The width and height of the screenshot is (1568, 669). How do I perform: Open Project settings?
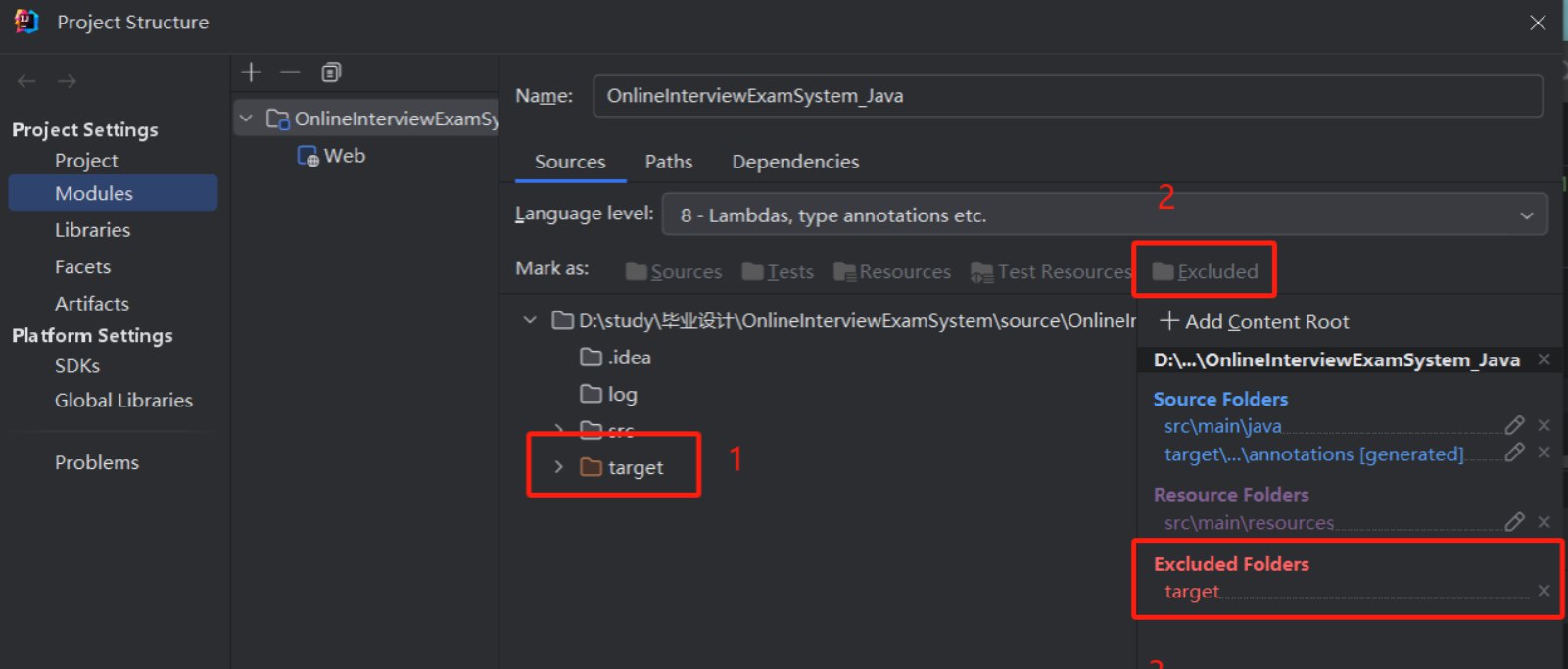coord(86,160)
